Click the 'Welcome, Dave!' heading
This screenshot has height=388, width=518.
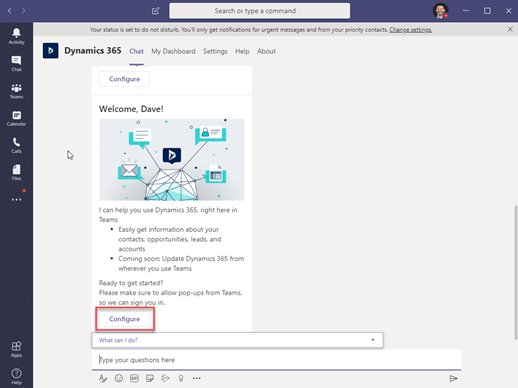tap(131, 109)
